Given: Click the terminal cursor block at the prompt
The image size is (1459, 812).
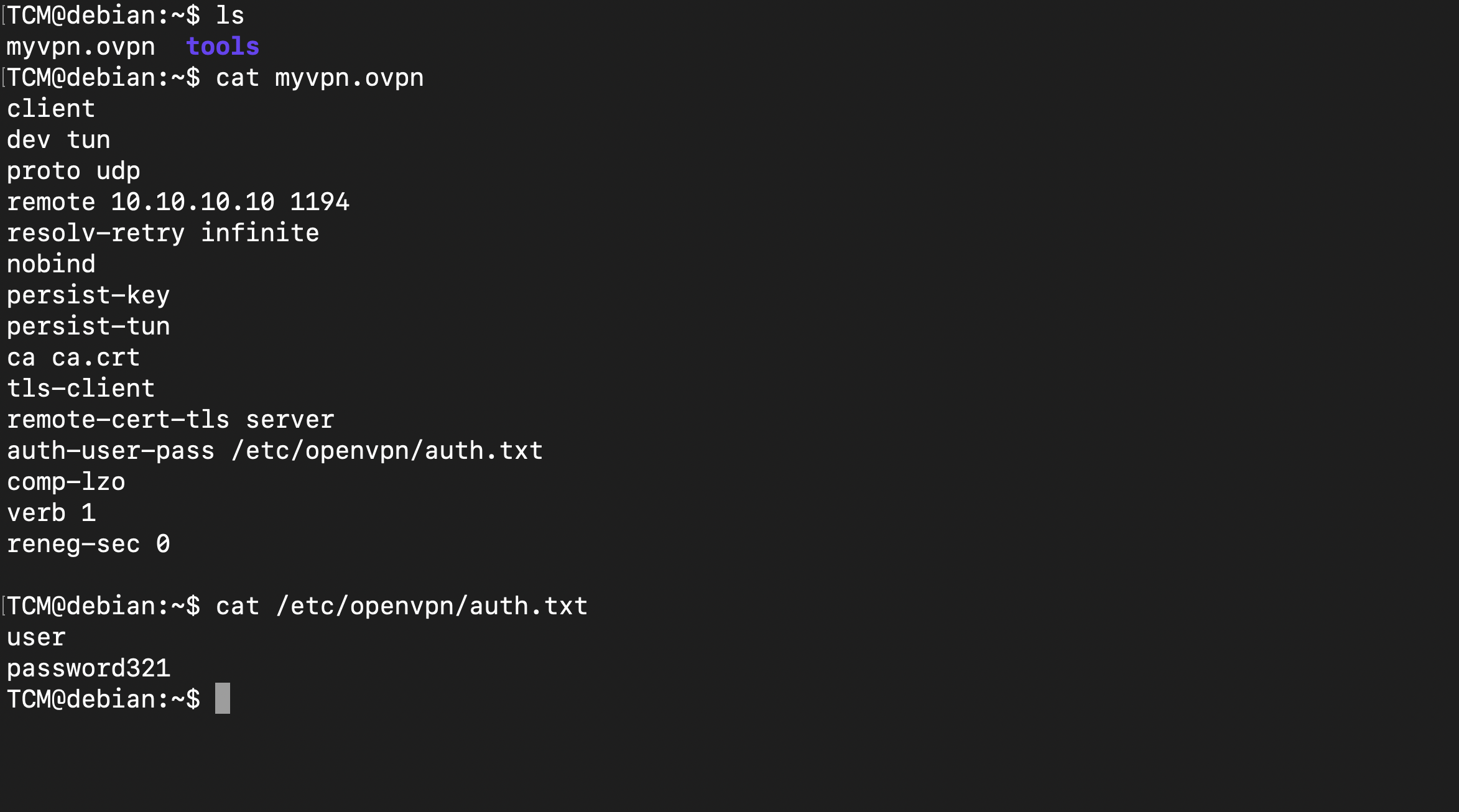Looking at the screenshot, I should [223, 698].
